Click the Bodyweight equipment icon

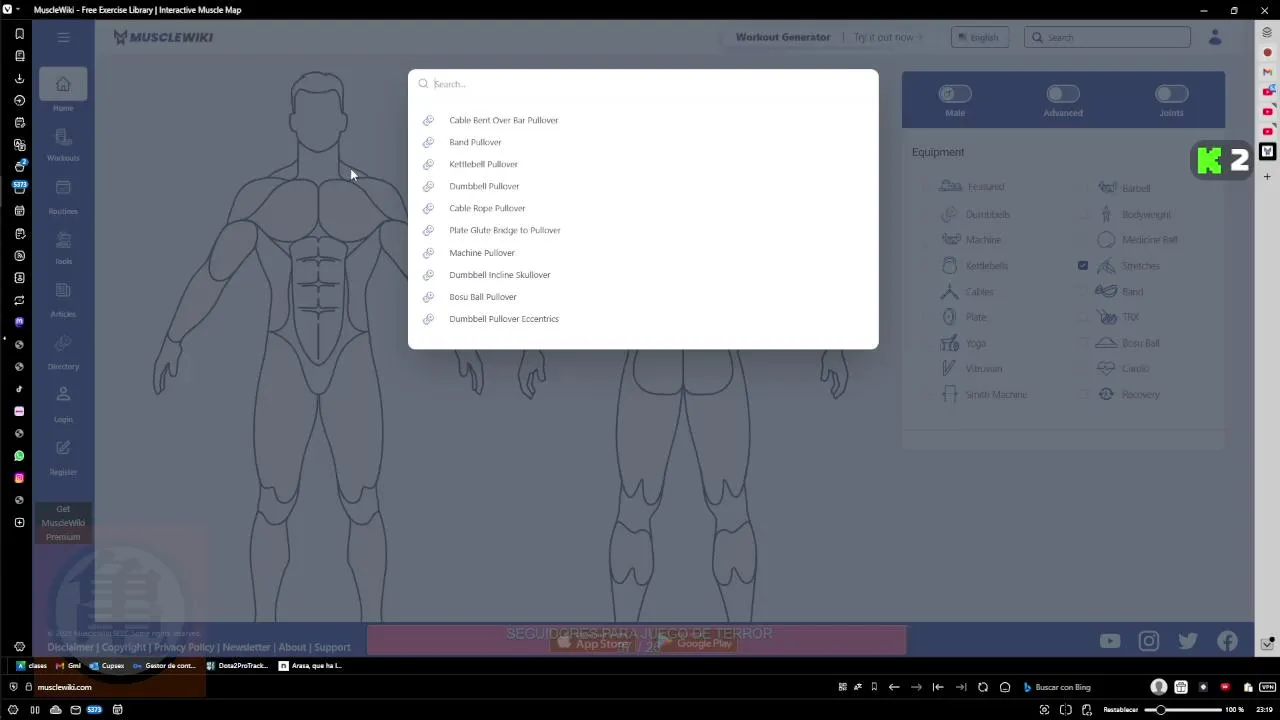pyautogui.click(x=1106, y=214)
